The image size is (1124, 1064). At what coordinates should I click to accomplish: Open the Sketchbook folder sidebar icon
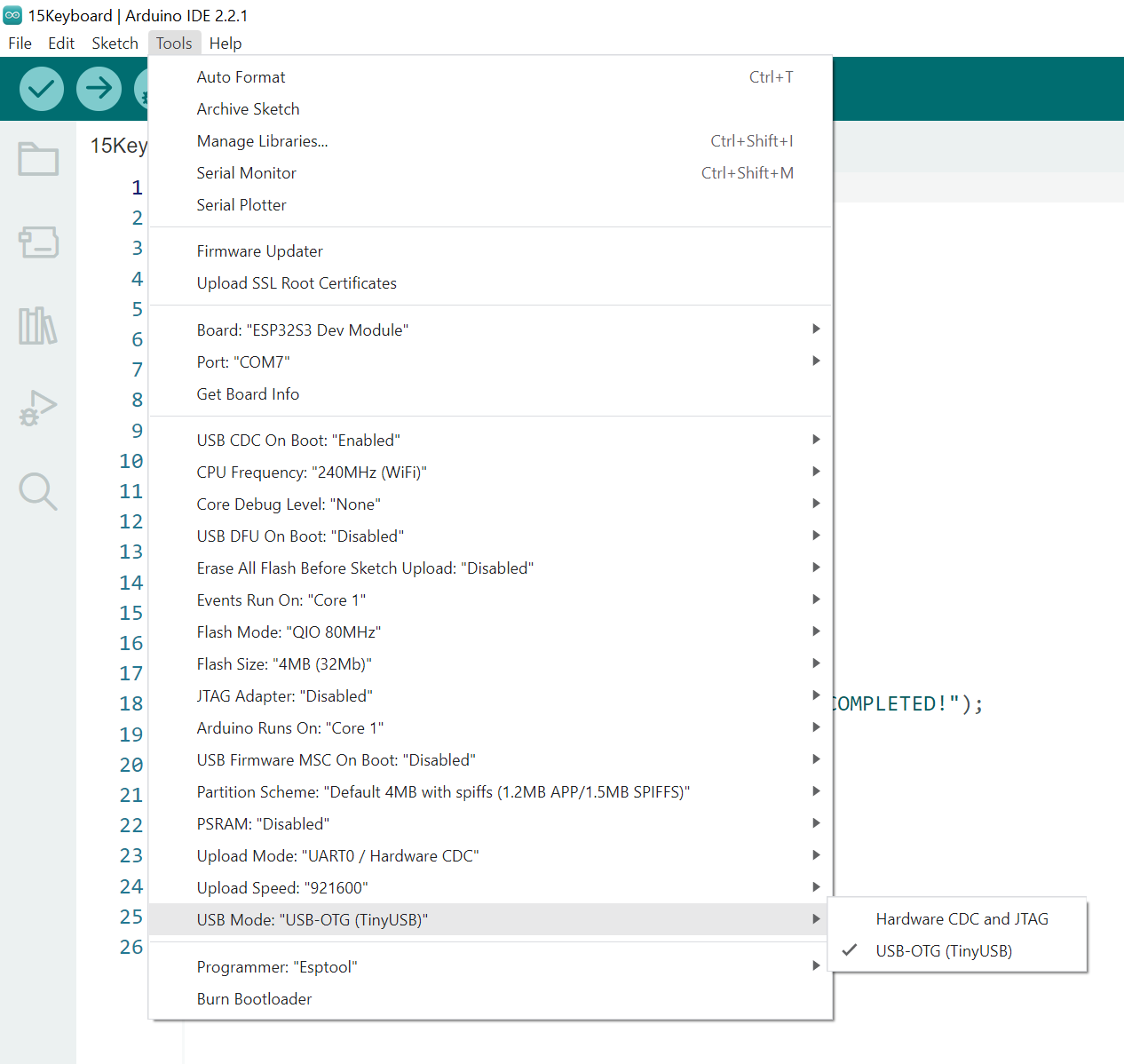click(38, 160)
